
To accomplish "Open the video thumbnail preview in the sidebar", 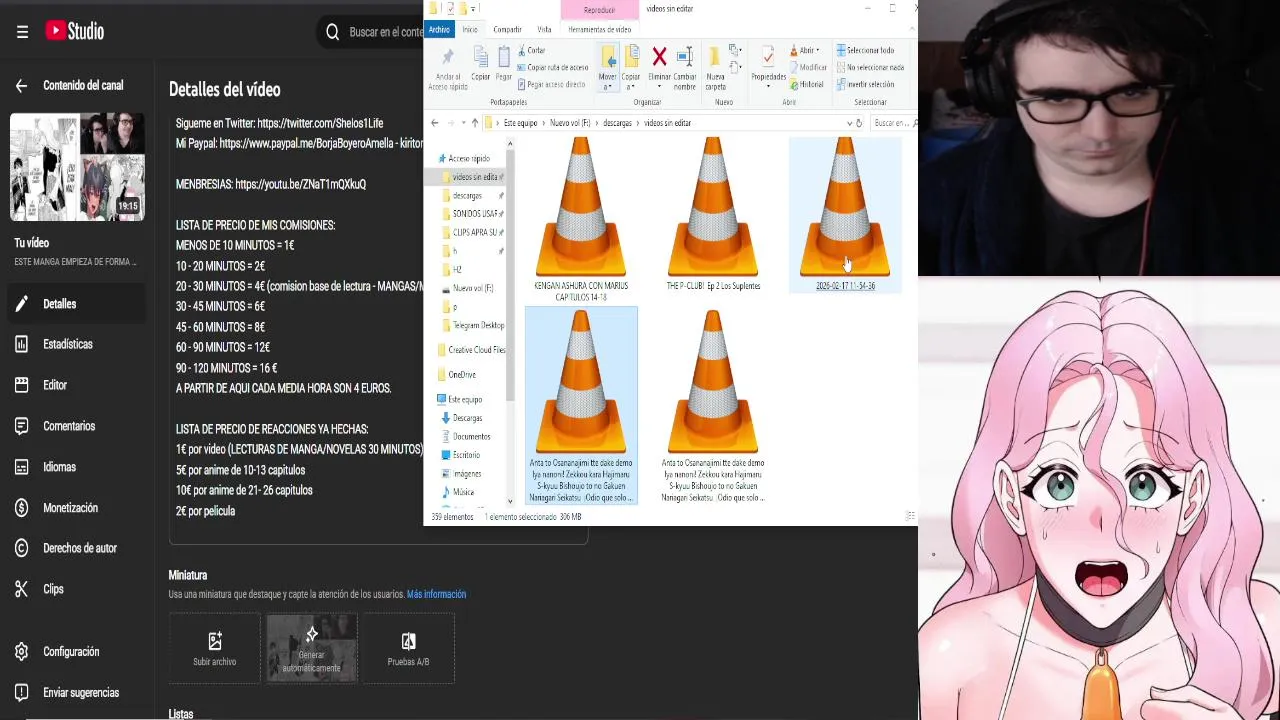I will tap(77, 167).
